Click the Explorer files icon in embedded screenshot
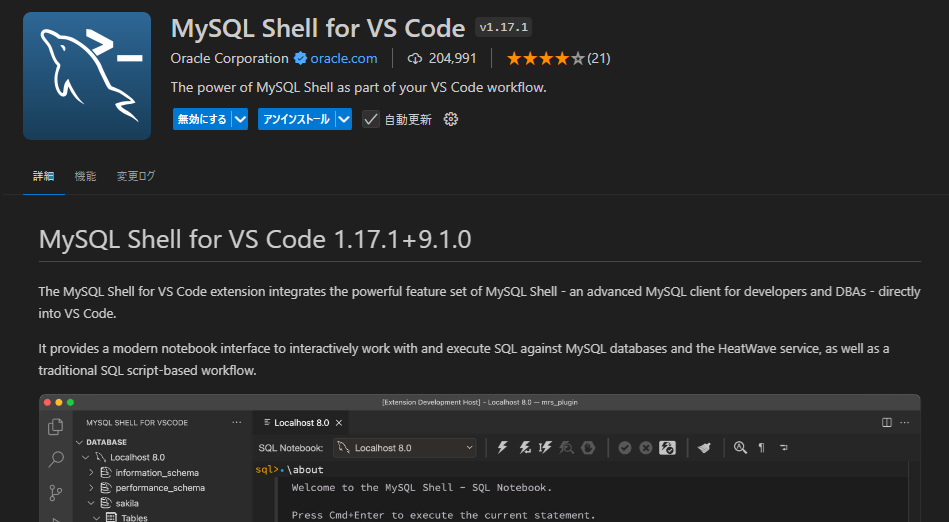 click(56, 427)
